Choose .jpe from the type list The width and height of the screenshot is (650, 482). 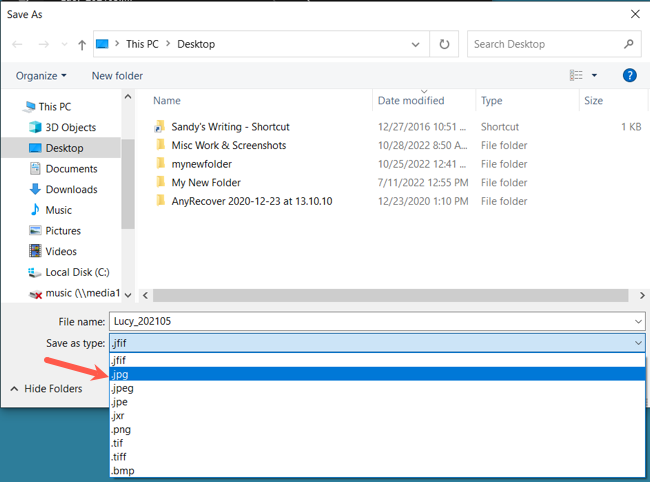click(377, 402)
